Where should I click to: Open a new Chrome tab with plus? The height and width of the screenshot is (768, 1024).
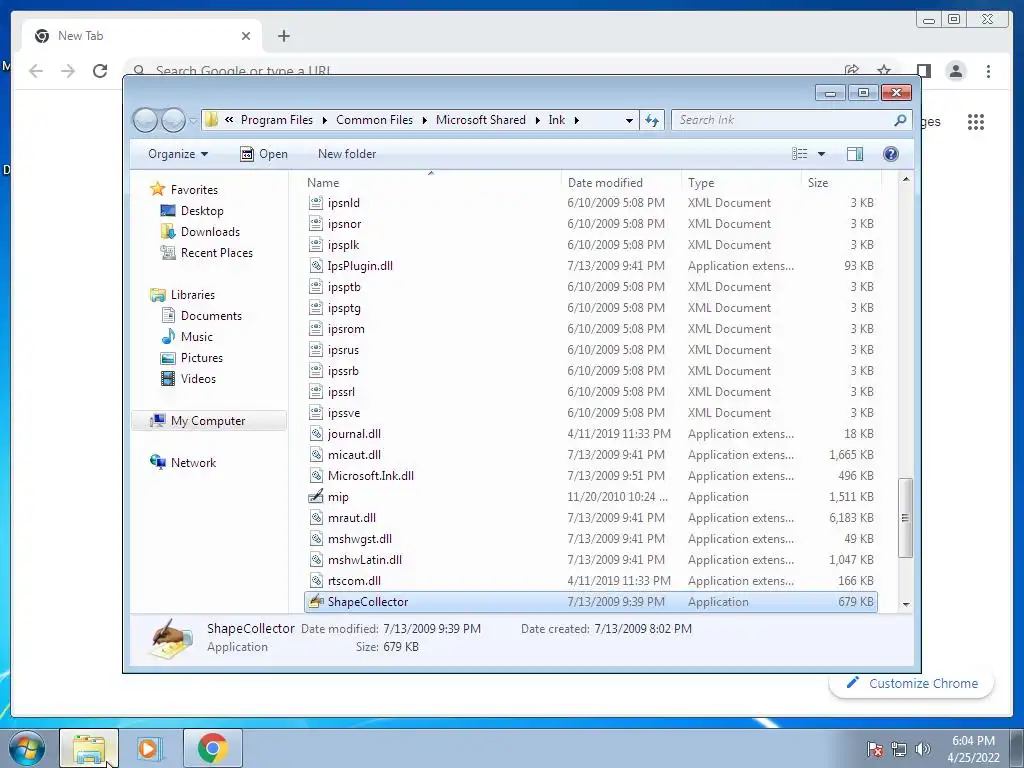pos(283,36)
